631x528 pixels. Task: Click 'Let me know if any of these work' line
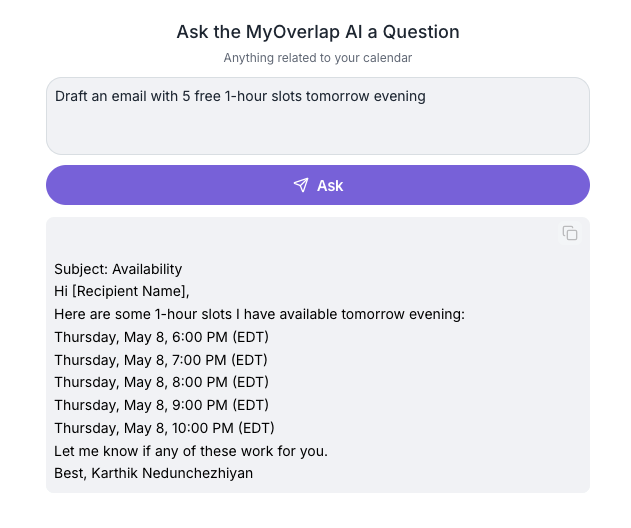(191, 451)
